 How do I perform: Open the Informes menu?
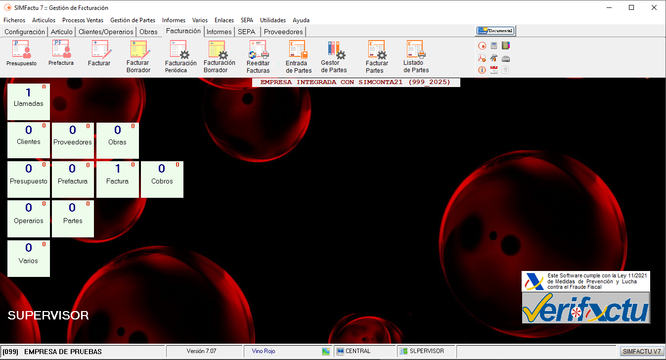[x=173, y=20]
